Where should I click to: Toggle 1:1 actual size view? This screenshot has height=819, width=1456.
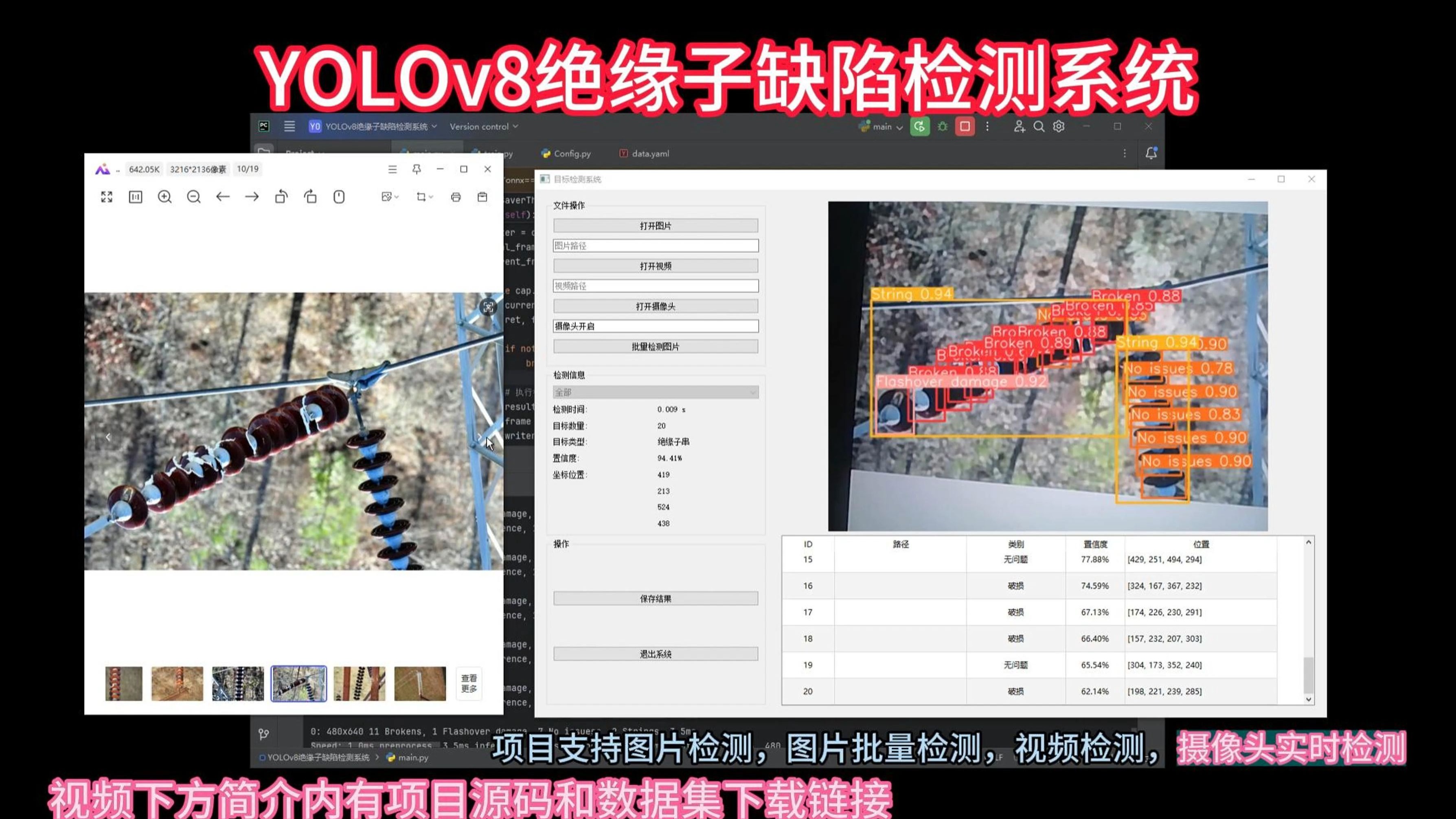(136, 197)
